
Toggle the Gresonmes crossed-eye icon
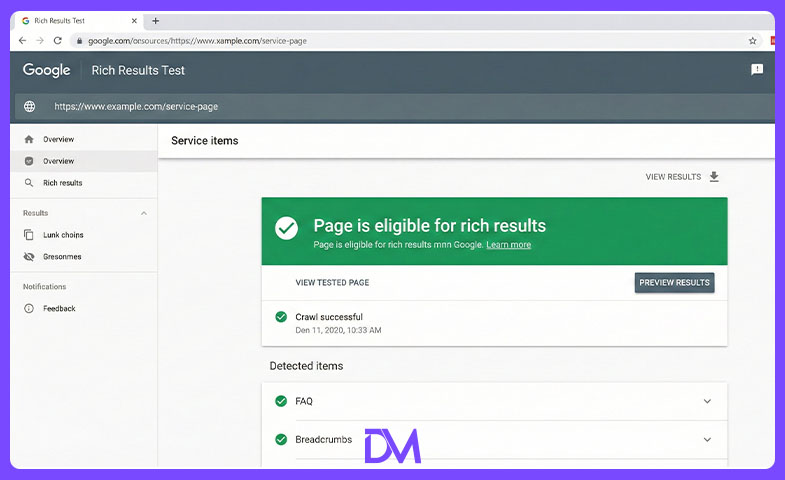(29, 256)
